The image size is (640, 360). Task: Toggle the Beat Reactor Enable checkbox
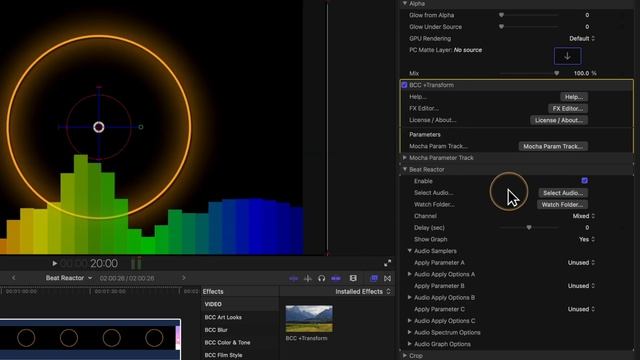coord(584,180)
